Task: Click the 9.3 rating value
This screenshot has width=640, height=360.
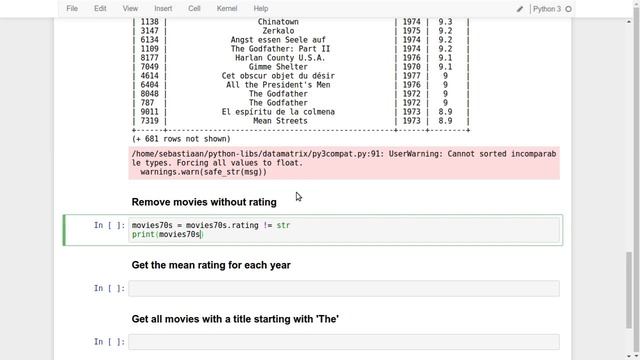Action: (x=445, y=22)
